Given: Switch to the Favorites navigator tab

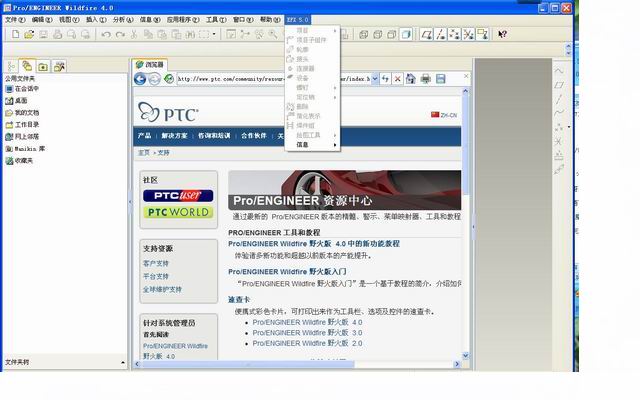Looking at the screenshot, I should [x=43, y=66].
